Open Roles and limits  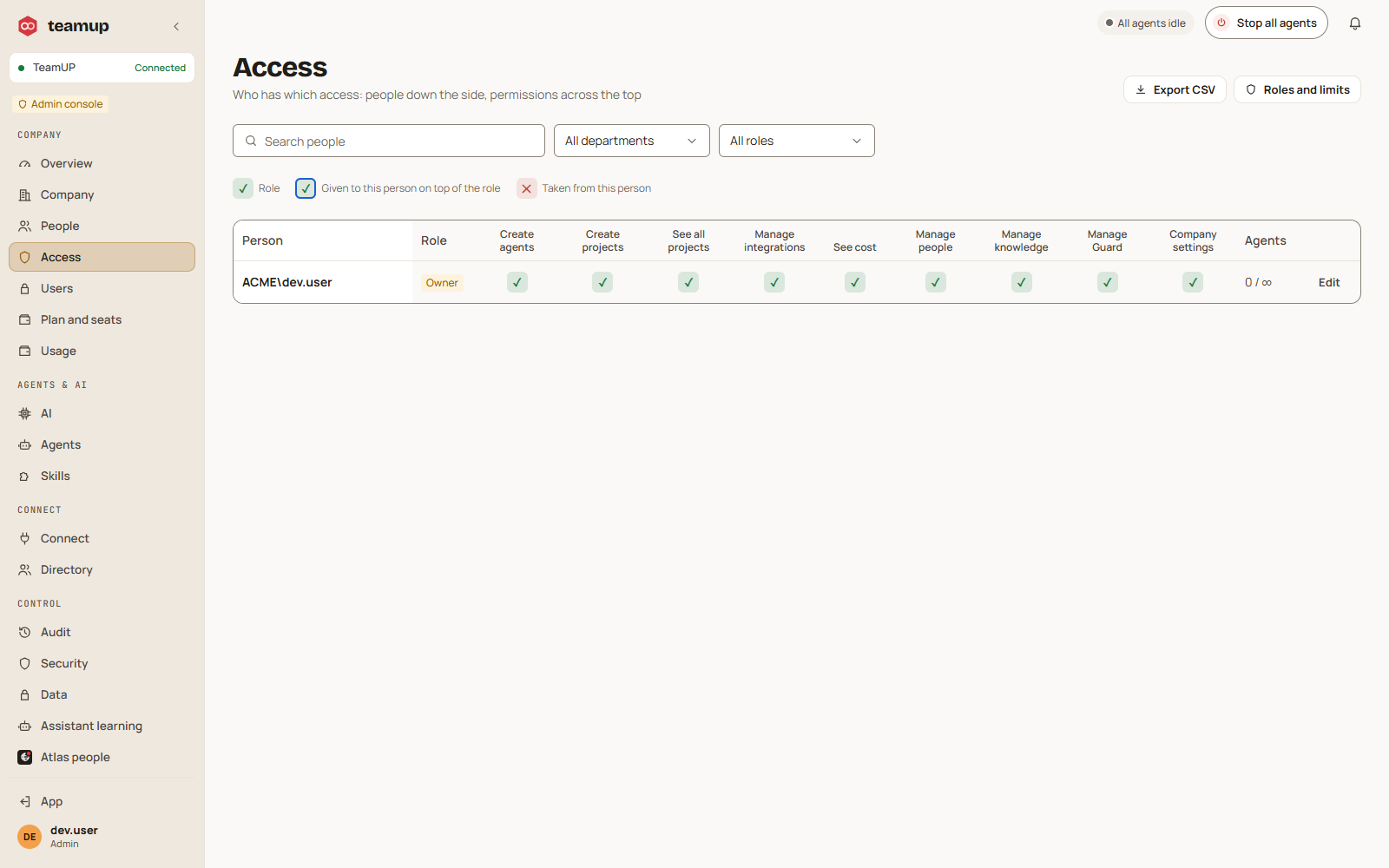(1297, 89)
